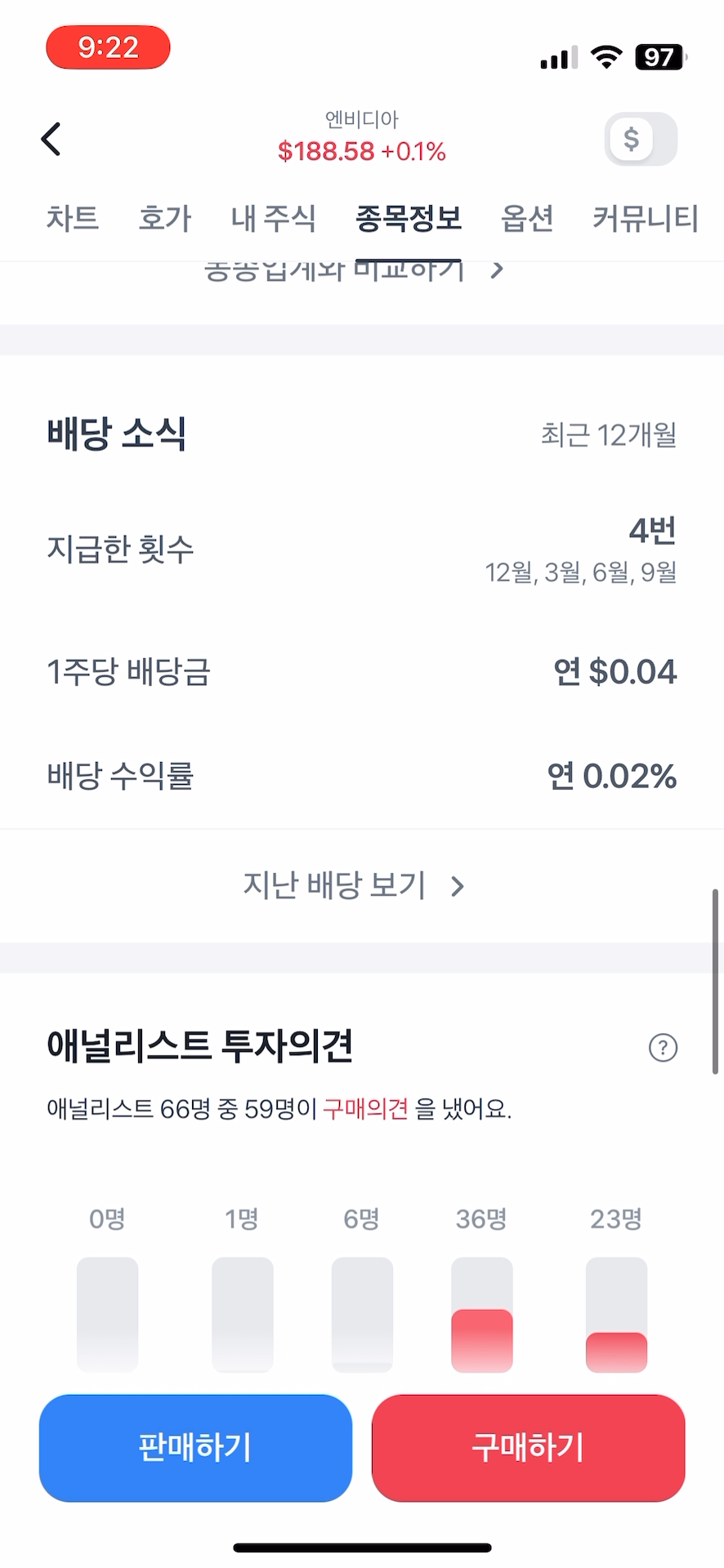Tap the cellular signal bars icon
The width and height of the screenshot is (724, 1568).
559,58
